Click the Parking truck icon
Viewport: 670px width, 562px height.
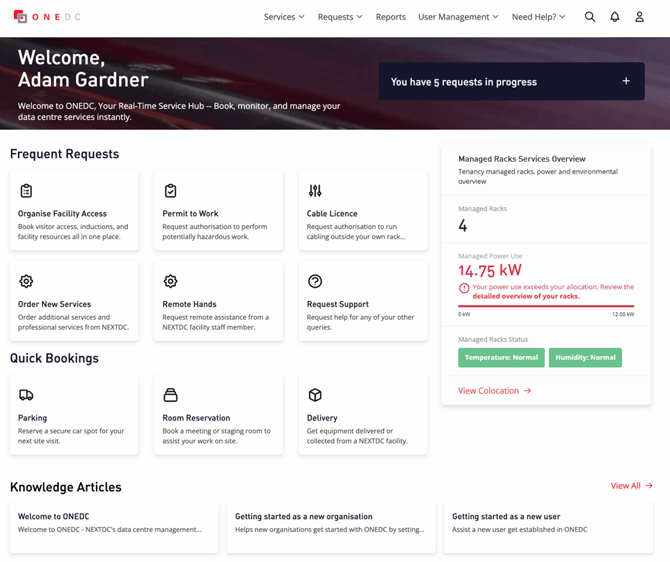[26, 395]
